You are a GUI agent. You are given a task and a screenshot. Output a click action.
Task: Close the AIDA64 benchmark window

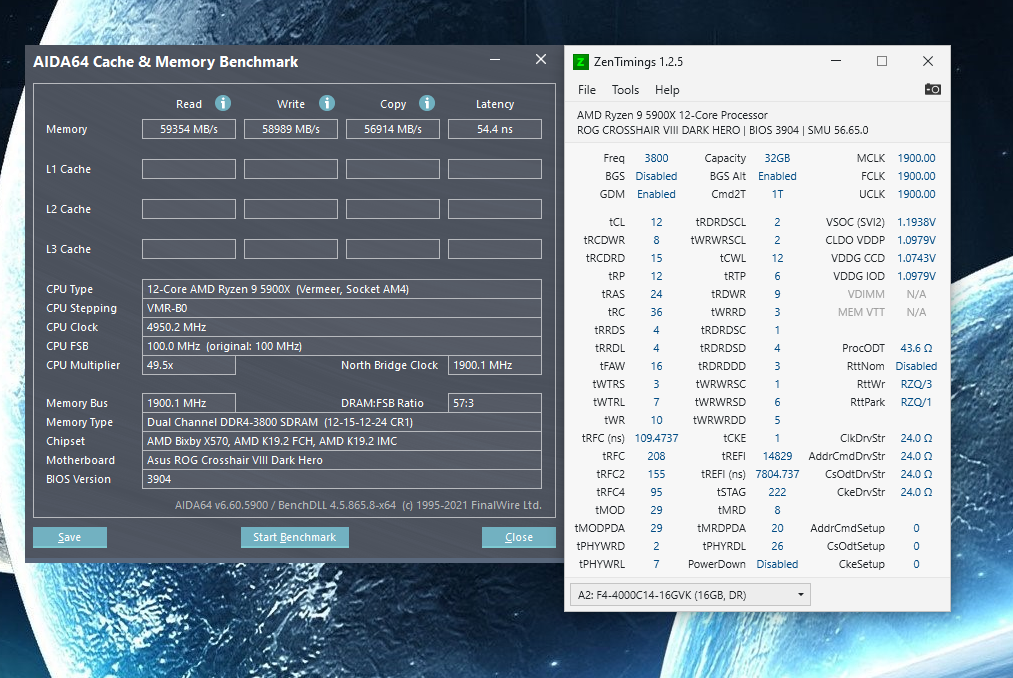tap(541, 60)
